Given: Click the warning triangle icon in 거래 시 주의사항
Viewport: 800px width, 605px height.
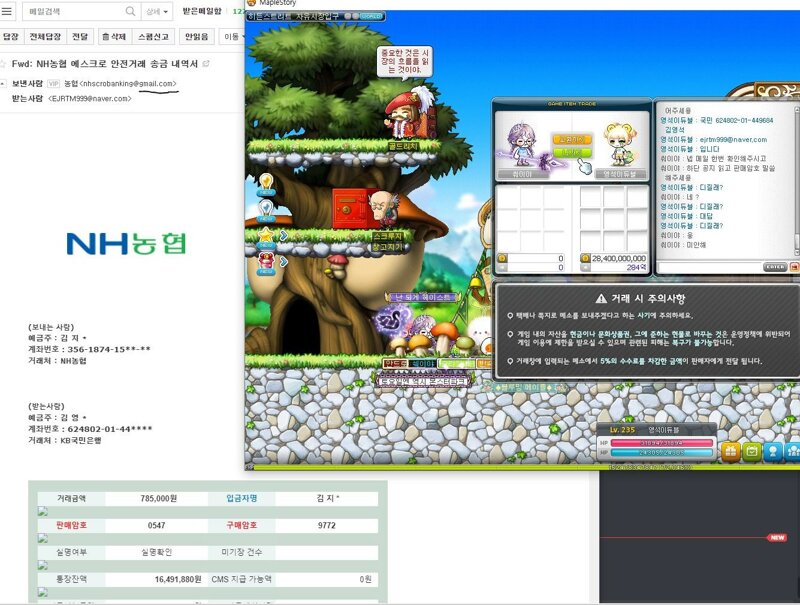Looking at the screenshot, I should (602, 299).
